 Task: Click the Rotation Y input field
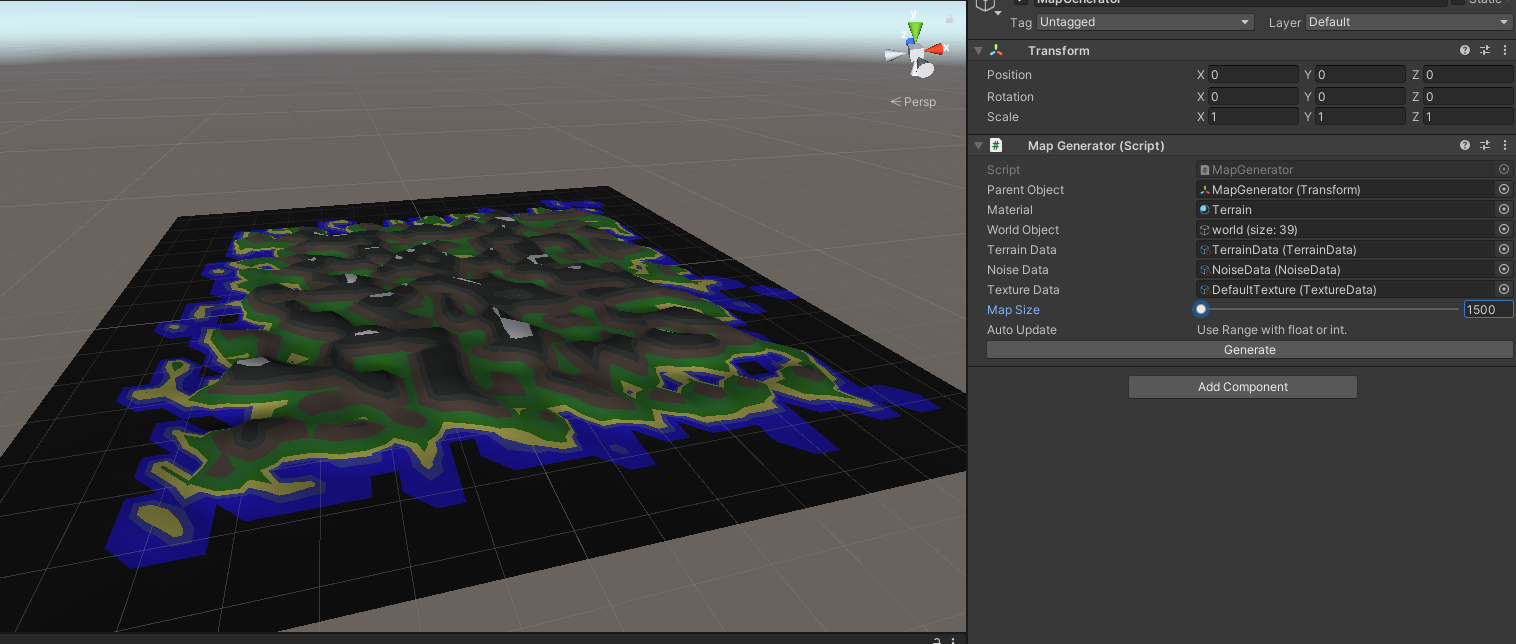[1360, 97]
